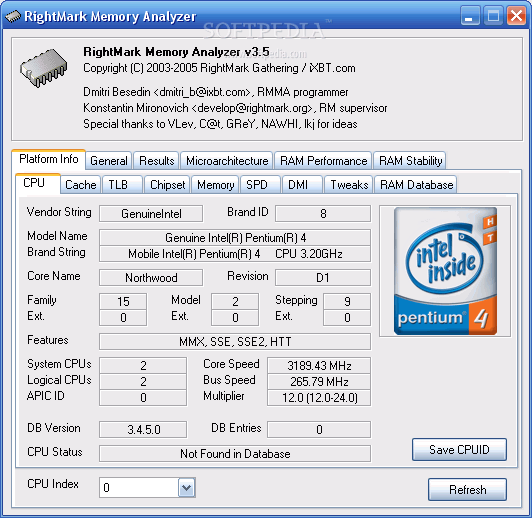Screen dimensions: 532x518
Task: Open the Memory sub-tab
Action: pyautogui.click(x=215, y=185)
